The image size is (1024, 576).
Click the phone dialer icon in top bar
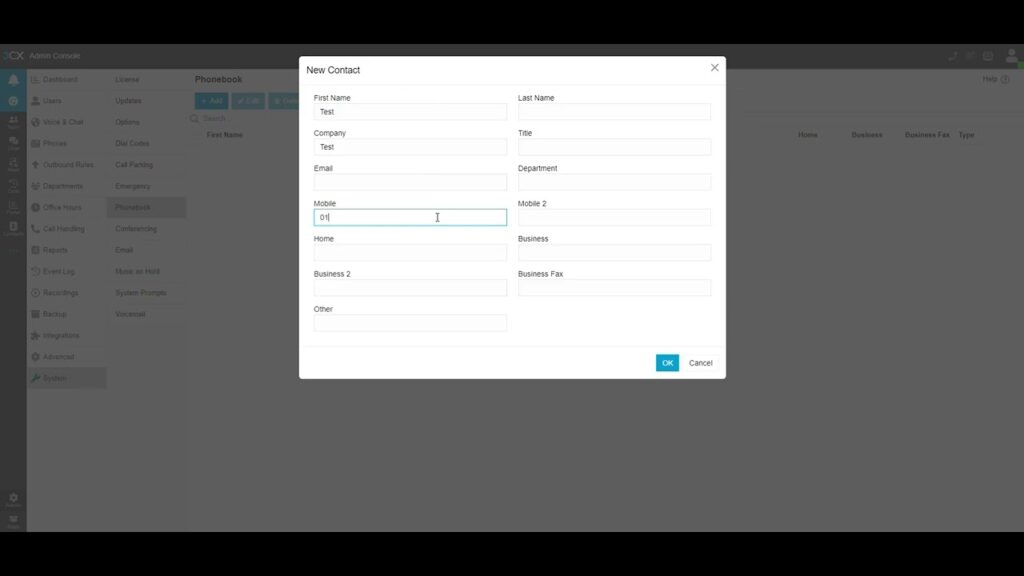952,56
